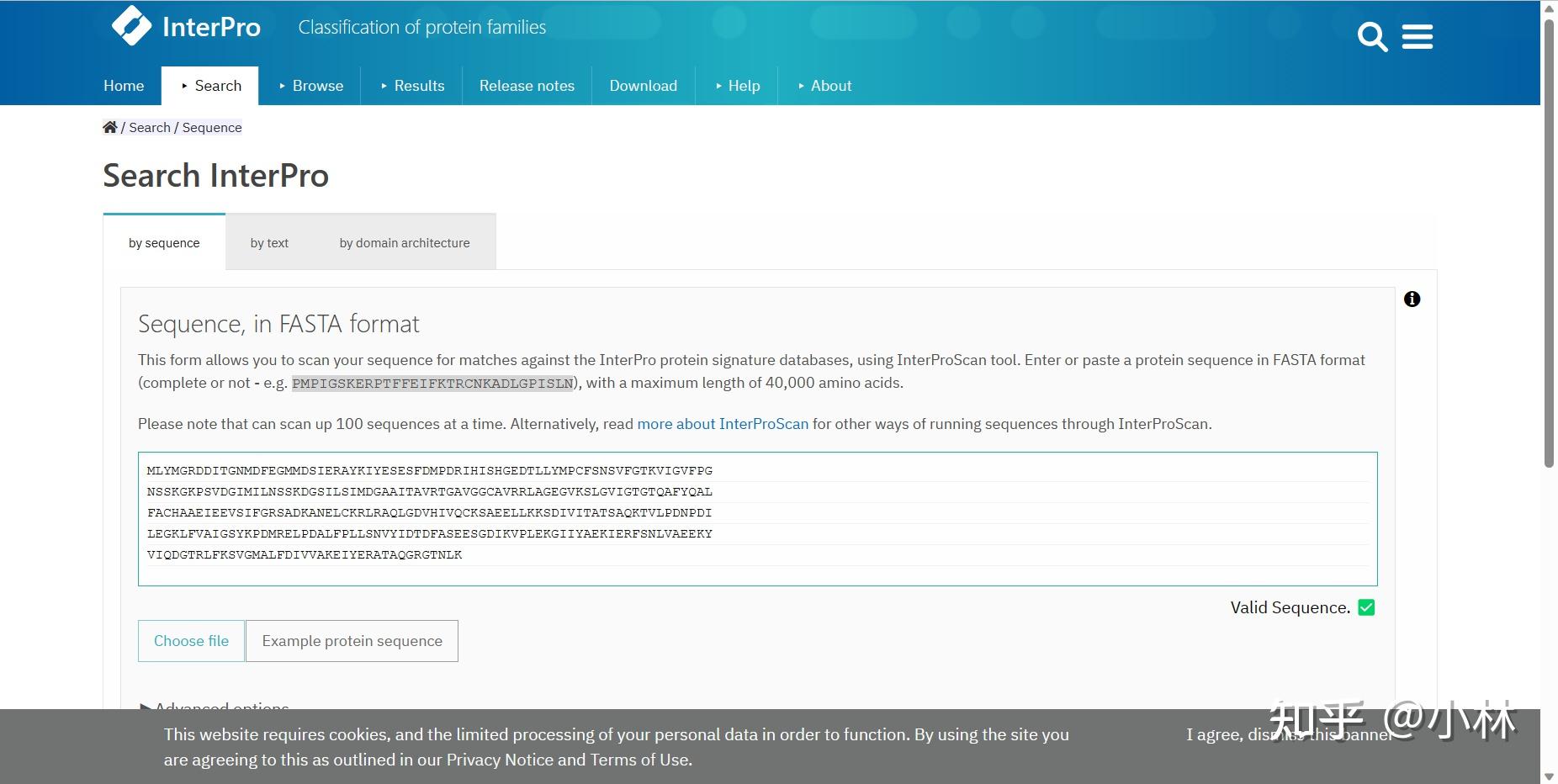
Task: Click the 'Sequence, in FASTA format' heading
Action: 278,324
